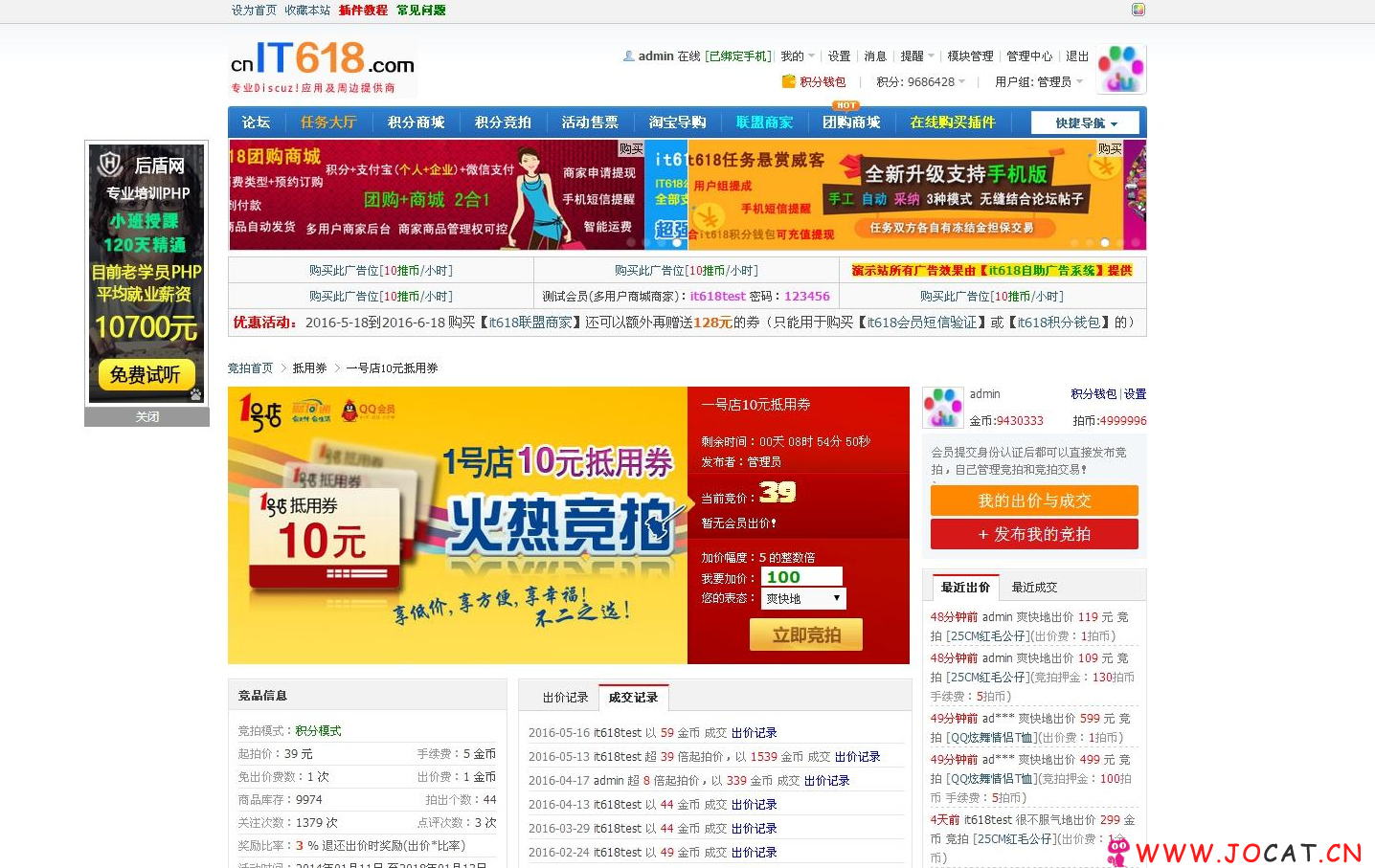The width and height of the screenshot is (1375, 868).
Task: Click [QQ炫舞情侣T恤] link in 599 bid
Action: 991,738
